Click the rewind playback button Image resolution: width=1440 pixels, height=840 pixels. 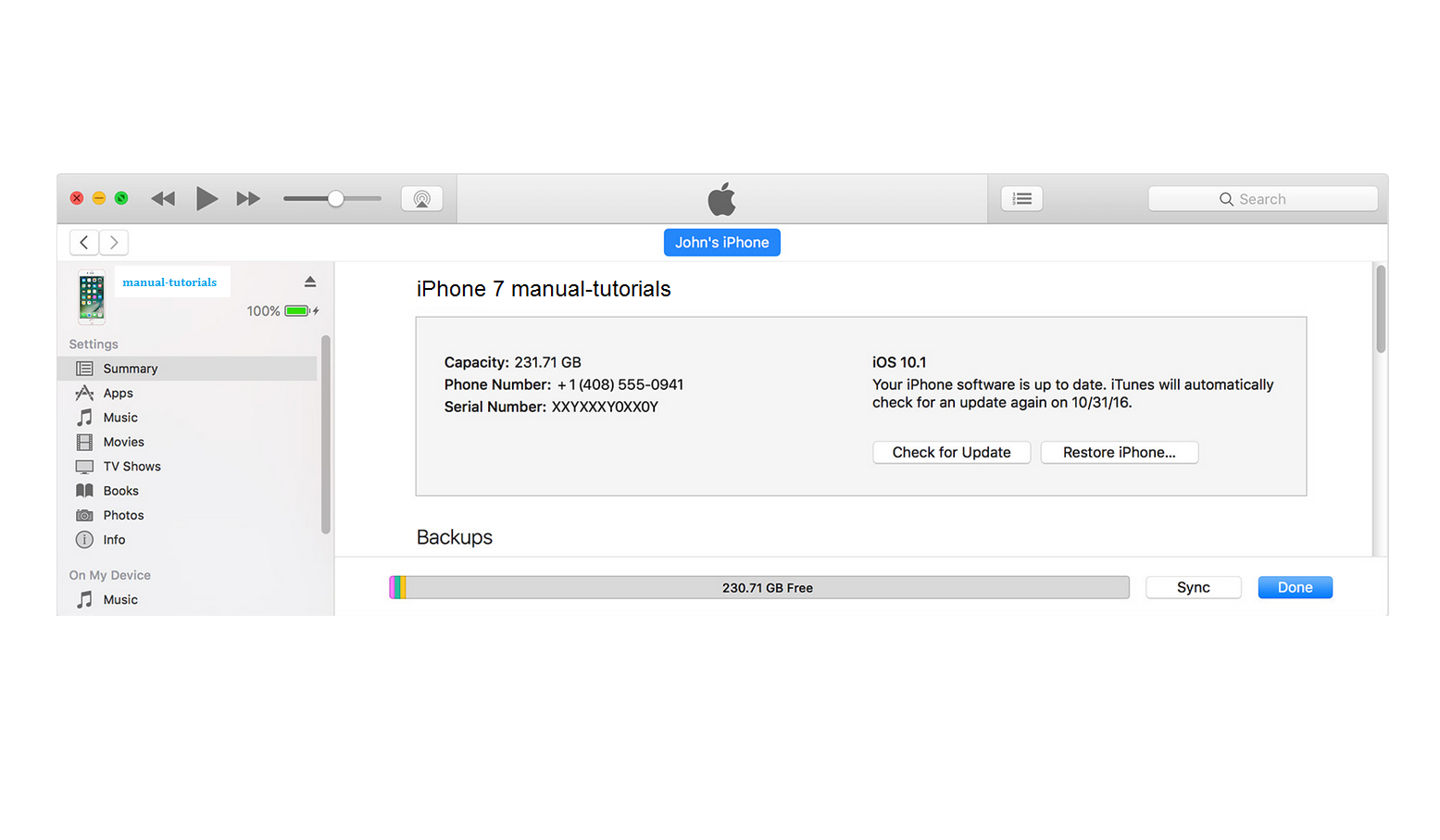tap(163, 198)
